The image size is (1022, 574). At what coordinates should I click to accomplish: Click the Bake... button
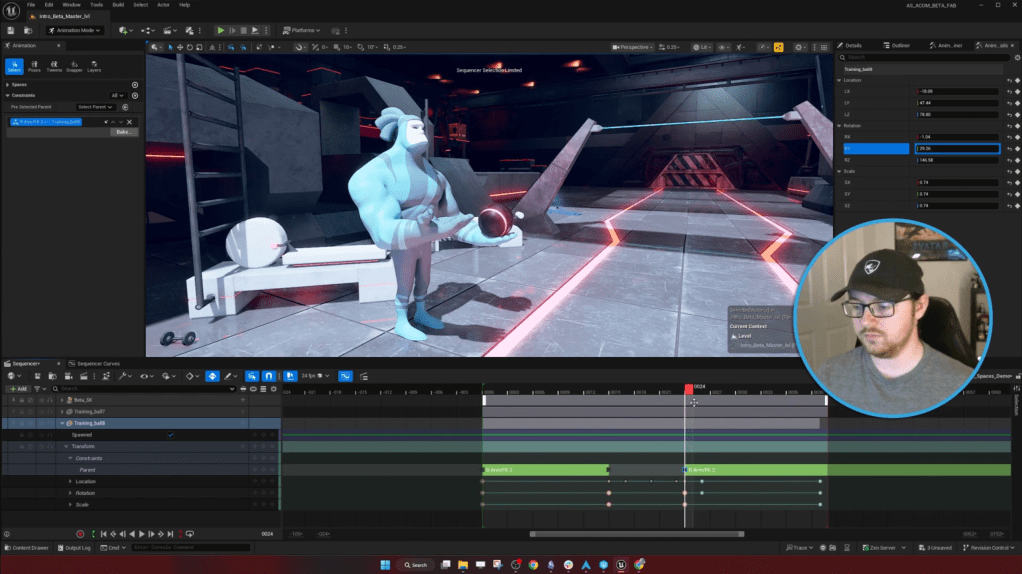coord(124,132)
